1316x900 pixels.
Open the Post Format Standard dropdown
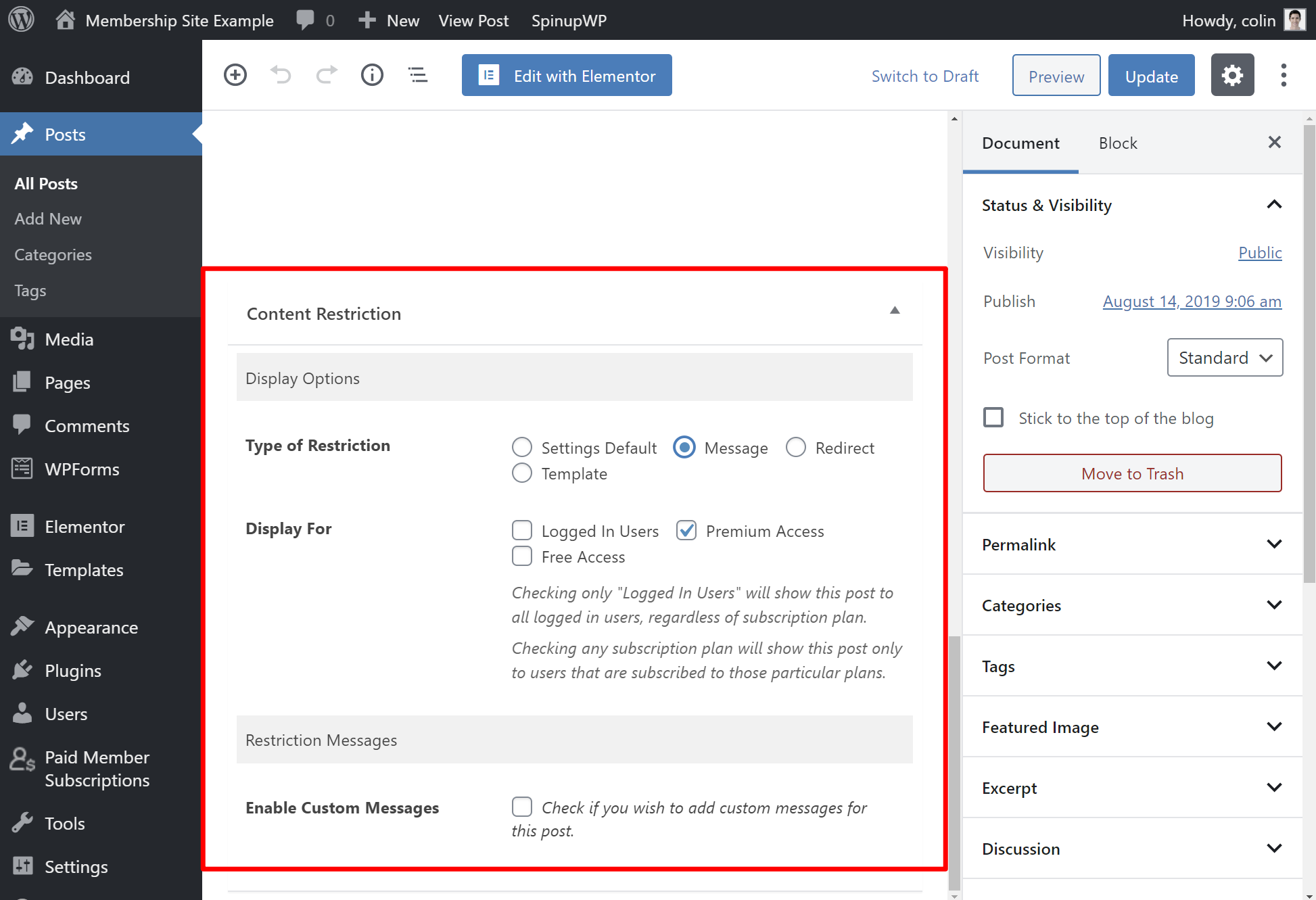point(1225,357)
